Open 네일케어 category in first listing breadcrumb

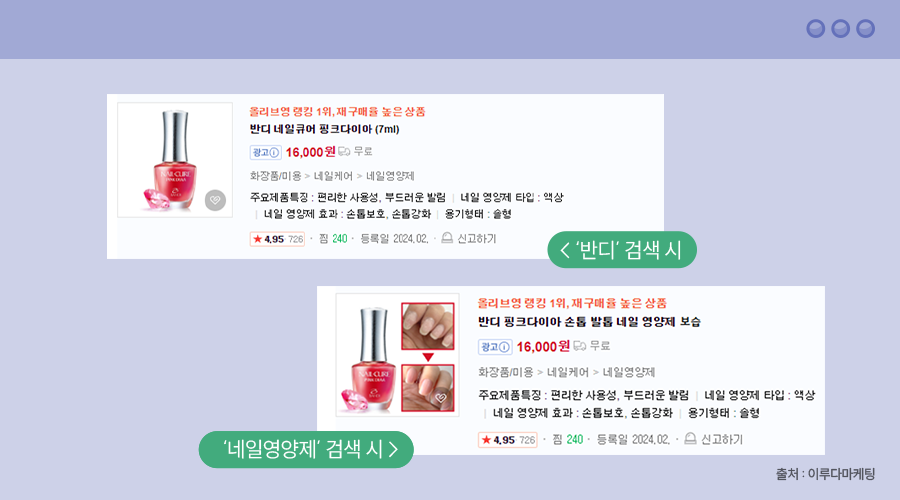333,176
